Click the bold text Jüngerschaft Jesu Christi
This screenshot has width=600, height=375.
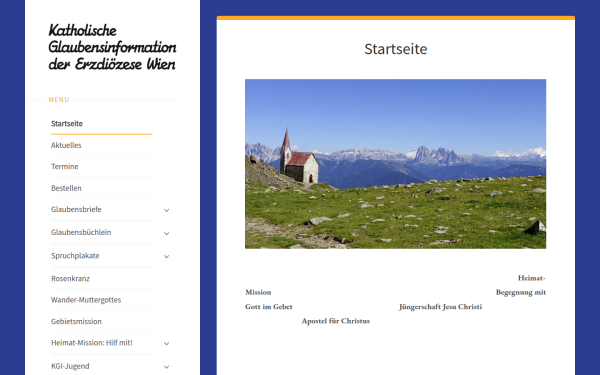pos(440,307)
